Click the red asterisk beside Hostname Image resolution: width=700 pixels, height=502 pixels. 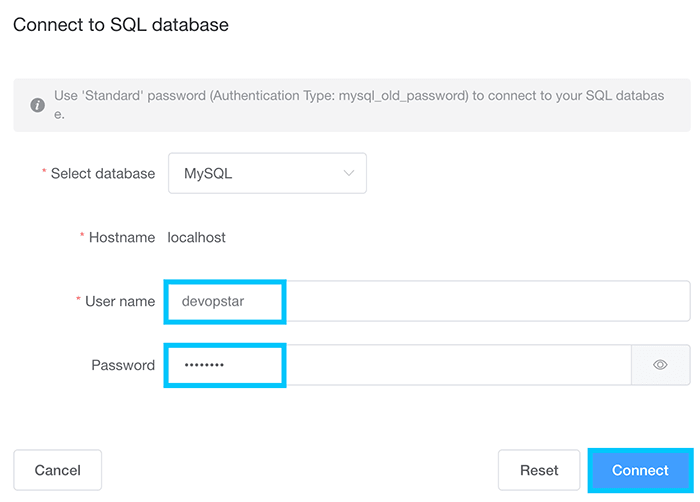click(x=82, y=237)
